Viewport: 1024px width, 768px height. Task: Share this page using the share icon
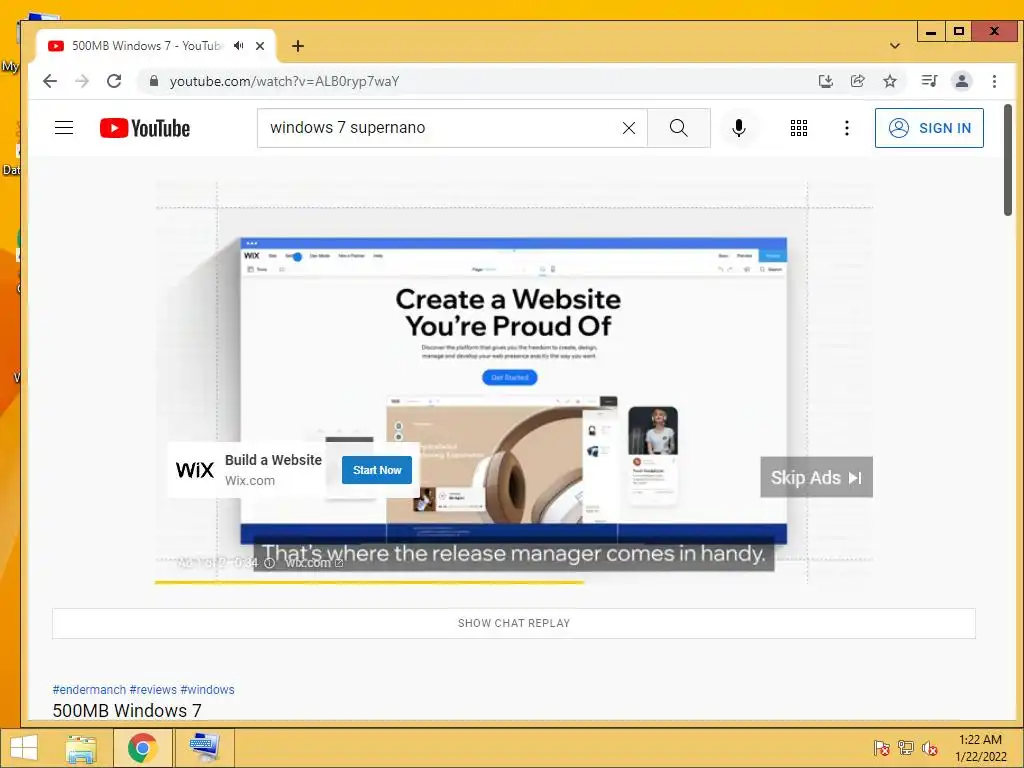tap(857, 81)
